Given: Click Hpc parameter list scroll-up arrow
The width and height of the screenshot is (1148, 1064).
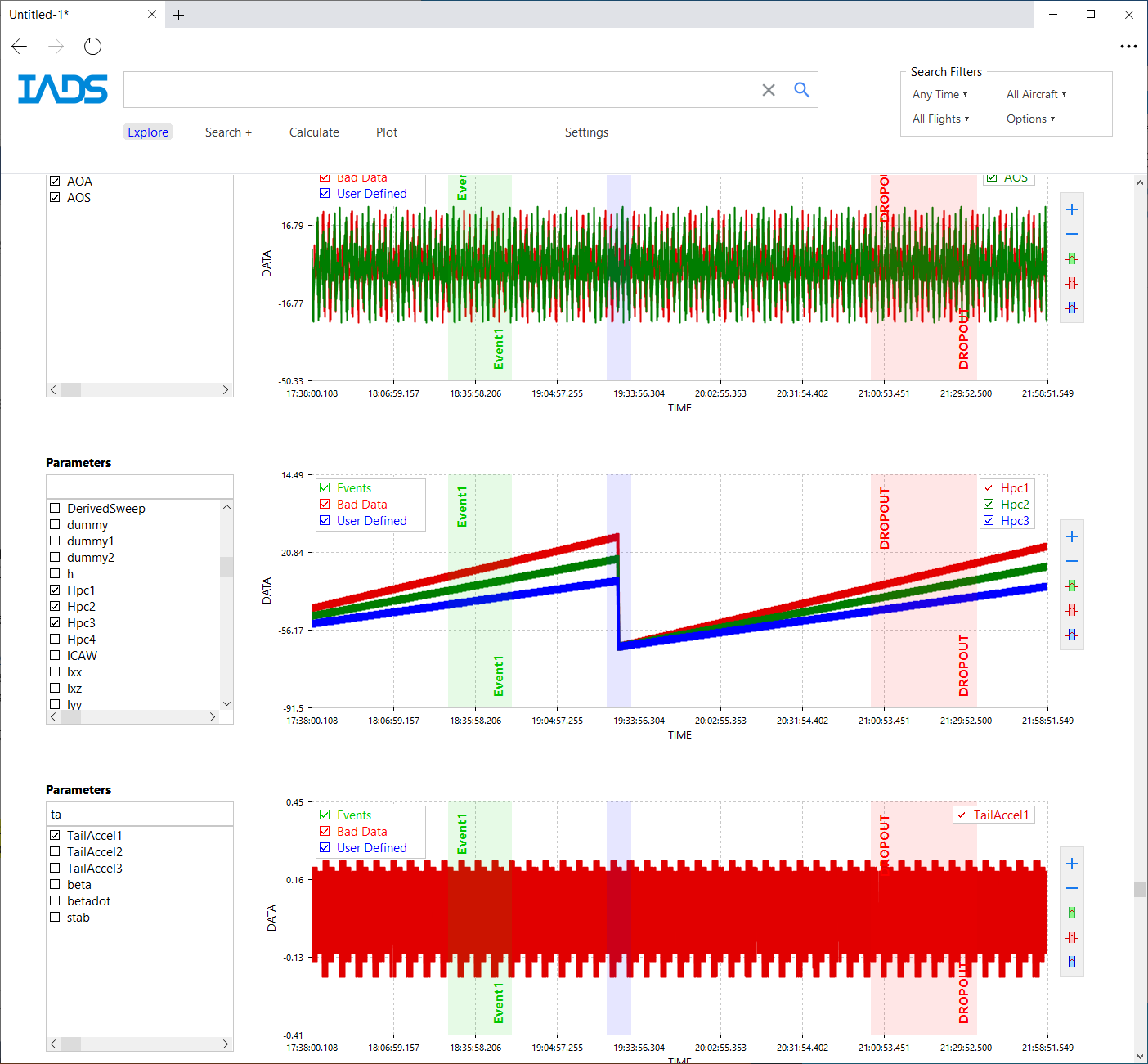Looking at the screenshot, I should (226, 507).
